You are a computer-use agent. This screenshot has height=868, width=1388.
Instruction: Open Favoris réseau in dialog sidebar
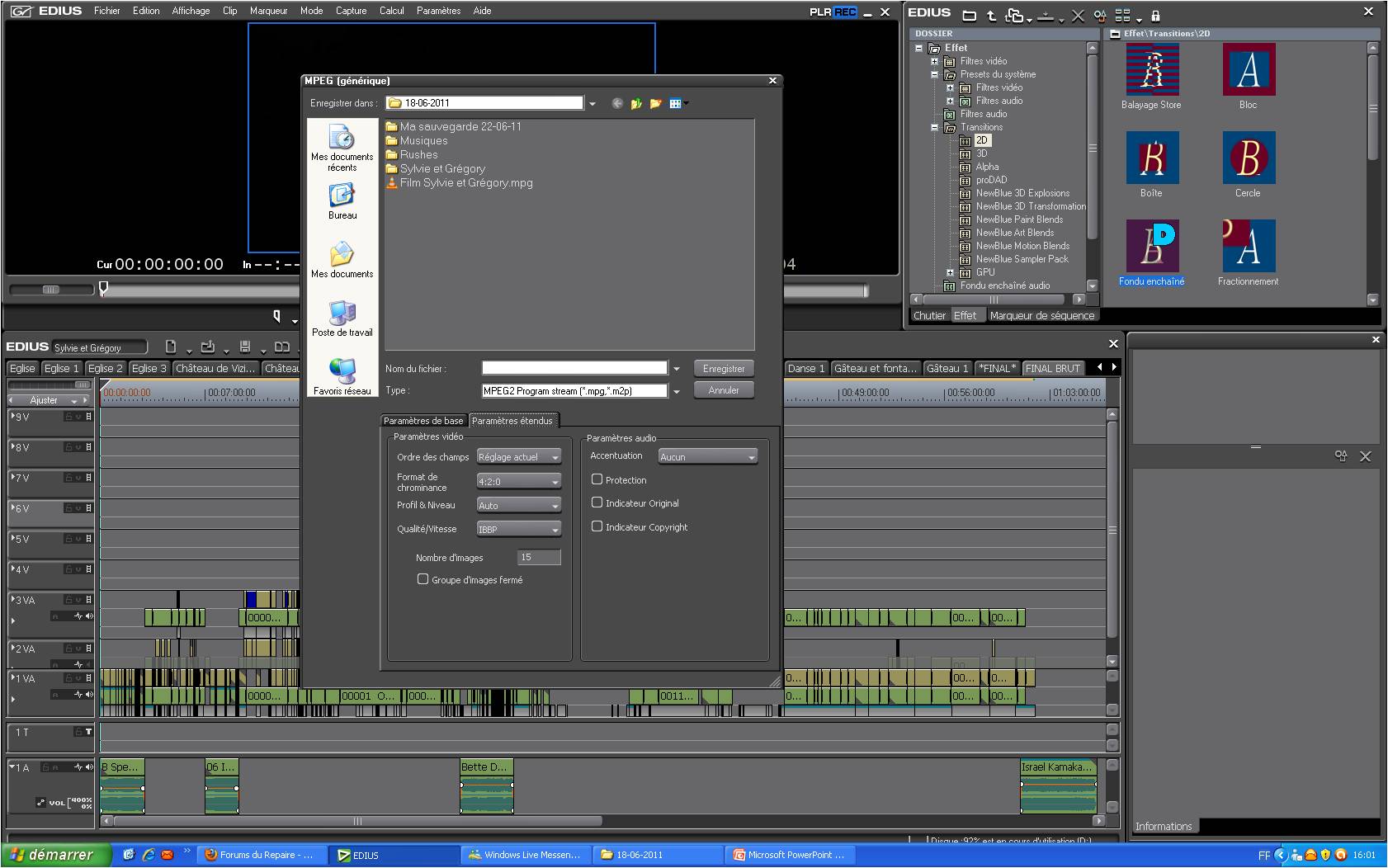click(x=342, y=377)
